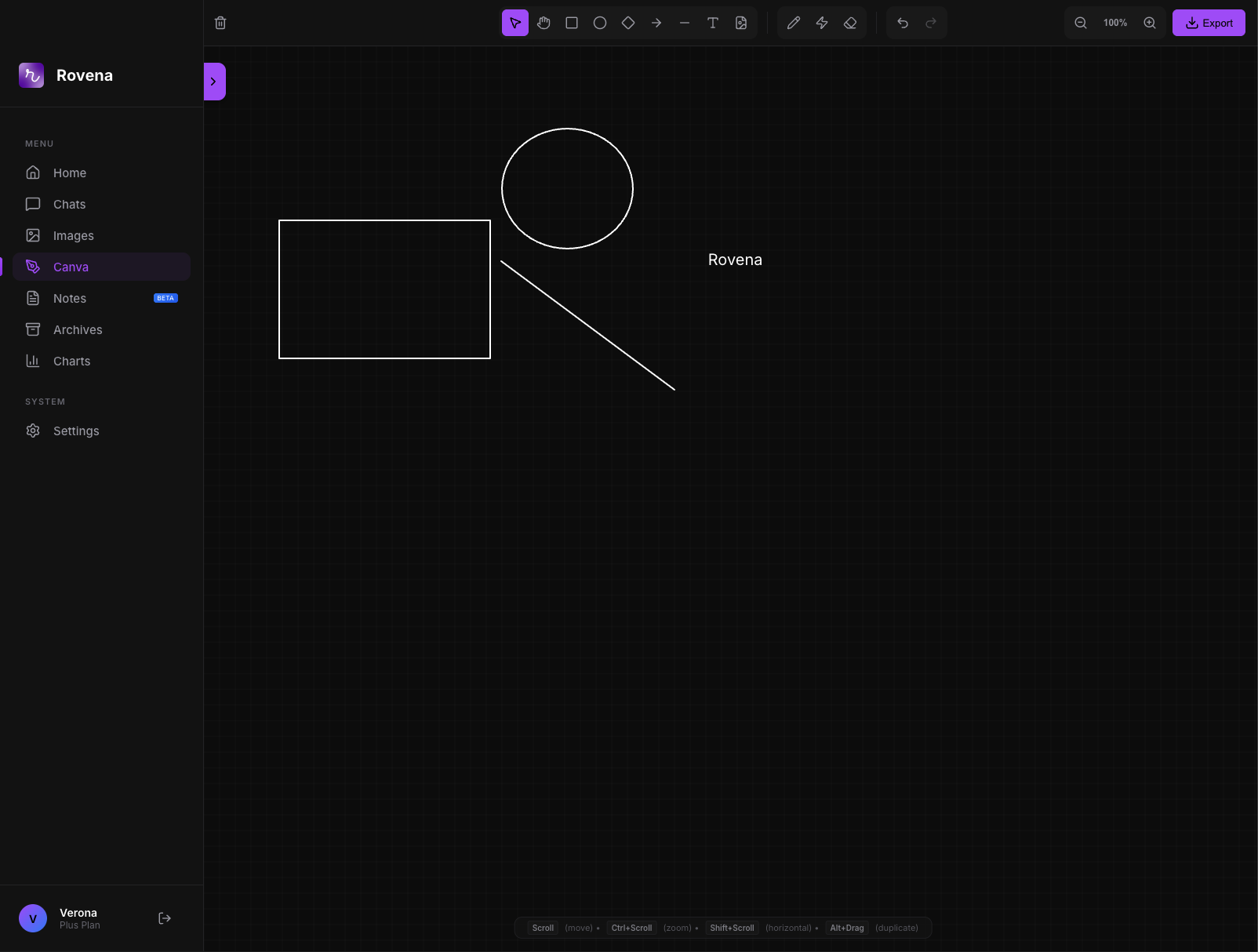1258x952 pixels.
Task: Click the trash delete icon
Action: point(220,23)
